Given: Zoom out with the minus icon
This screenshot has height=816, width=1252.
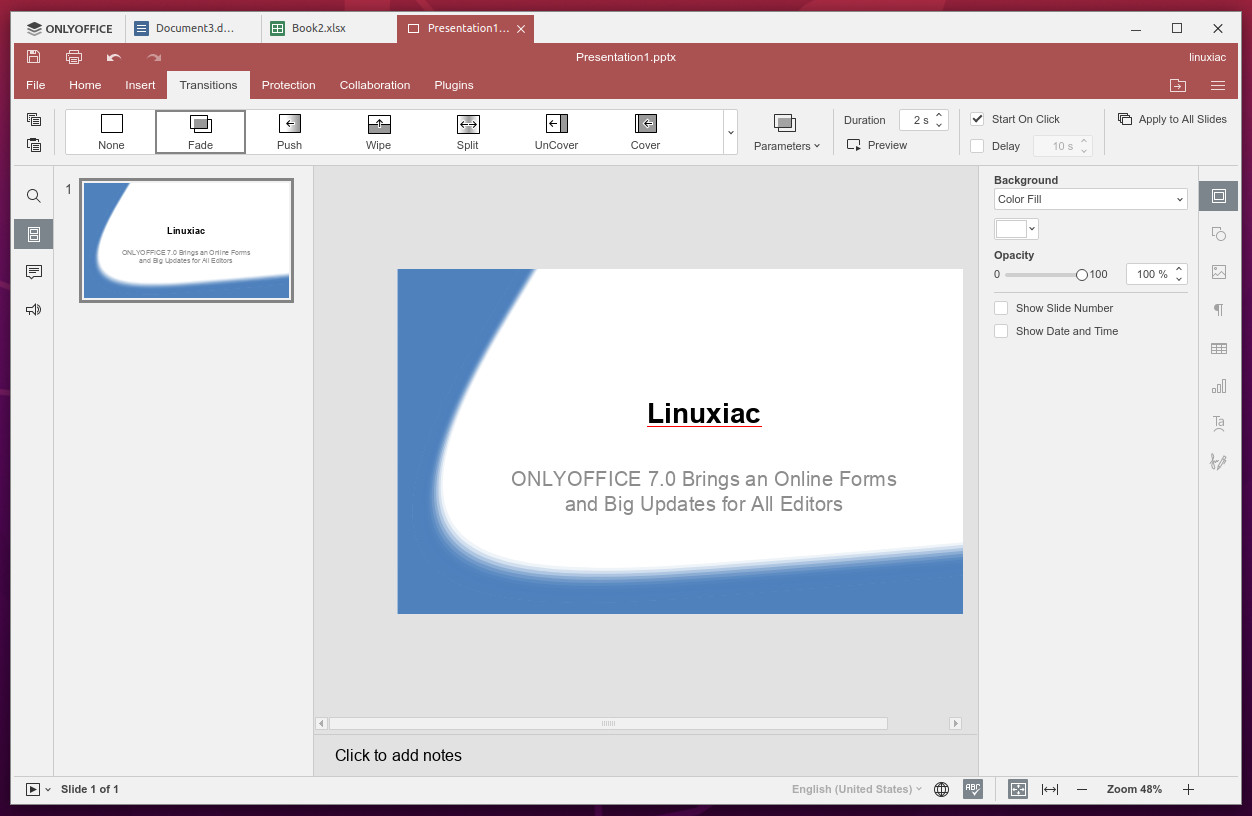Looking at the screenshot, I should pyautogui.click(x=1082, y=789).
